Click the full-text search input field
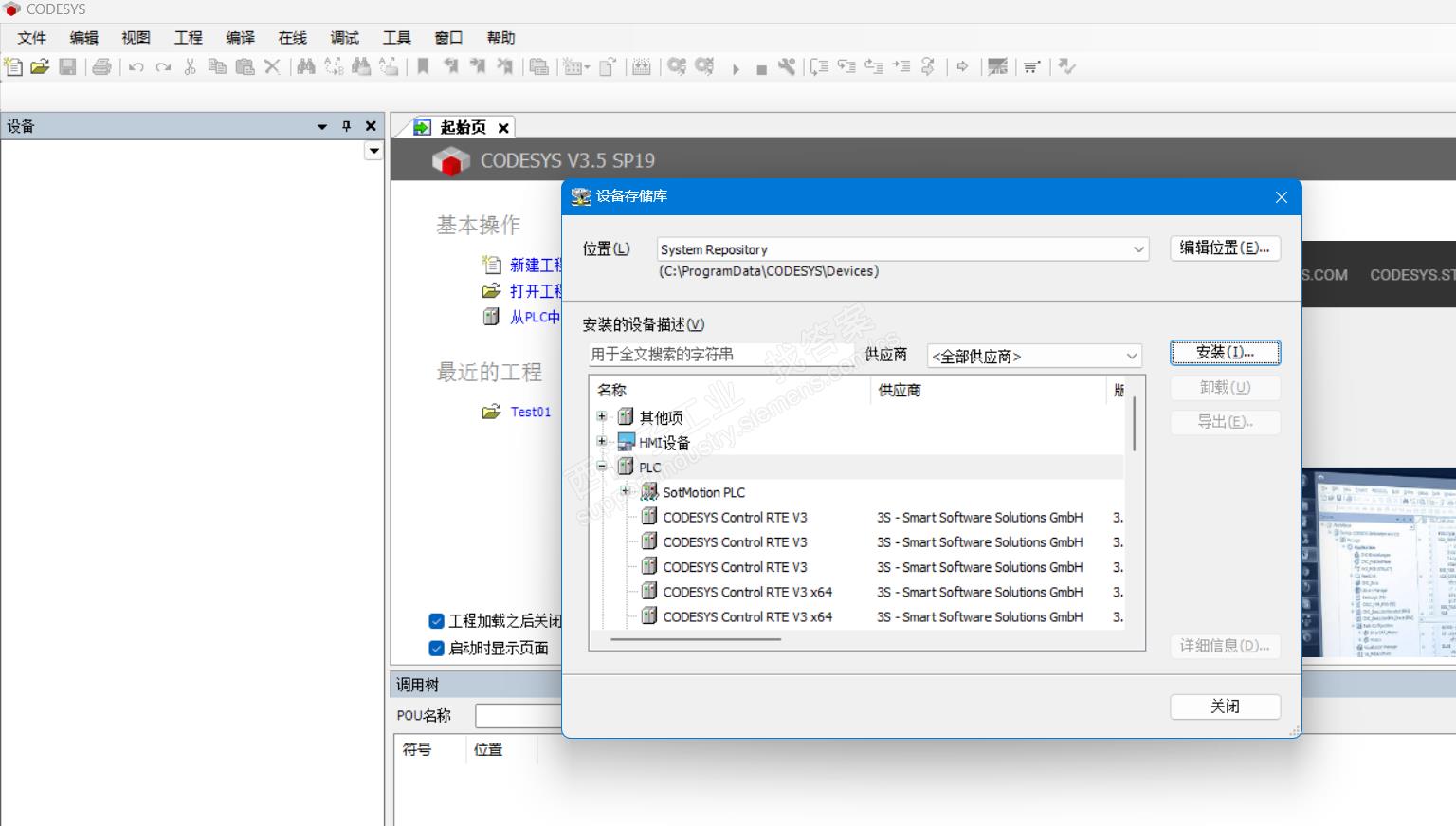Viewport: 1456px width, 826px height. click(721, 355)
